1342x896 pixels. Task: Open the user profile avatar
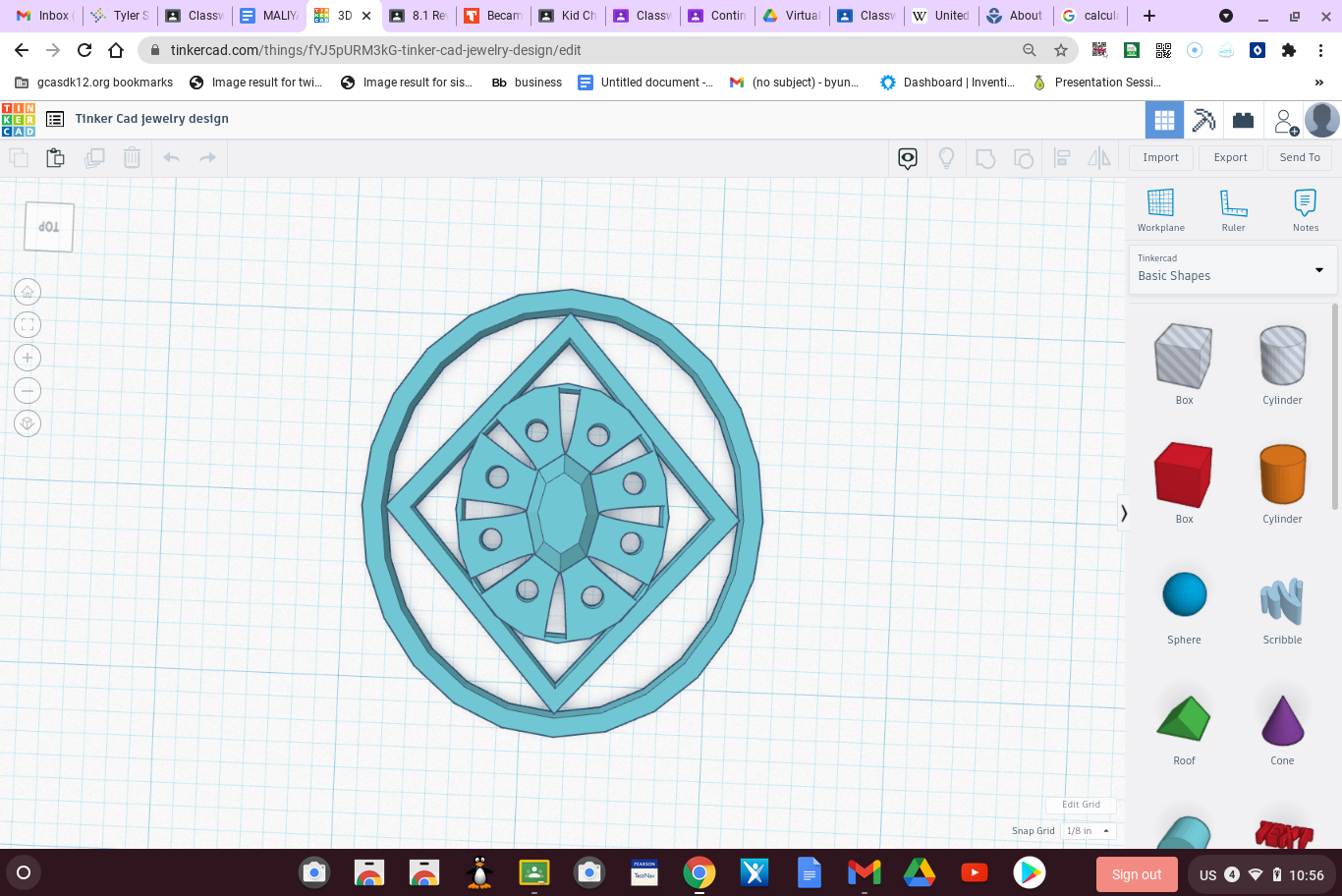(x=1322, y=120)
